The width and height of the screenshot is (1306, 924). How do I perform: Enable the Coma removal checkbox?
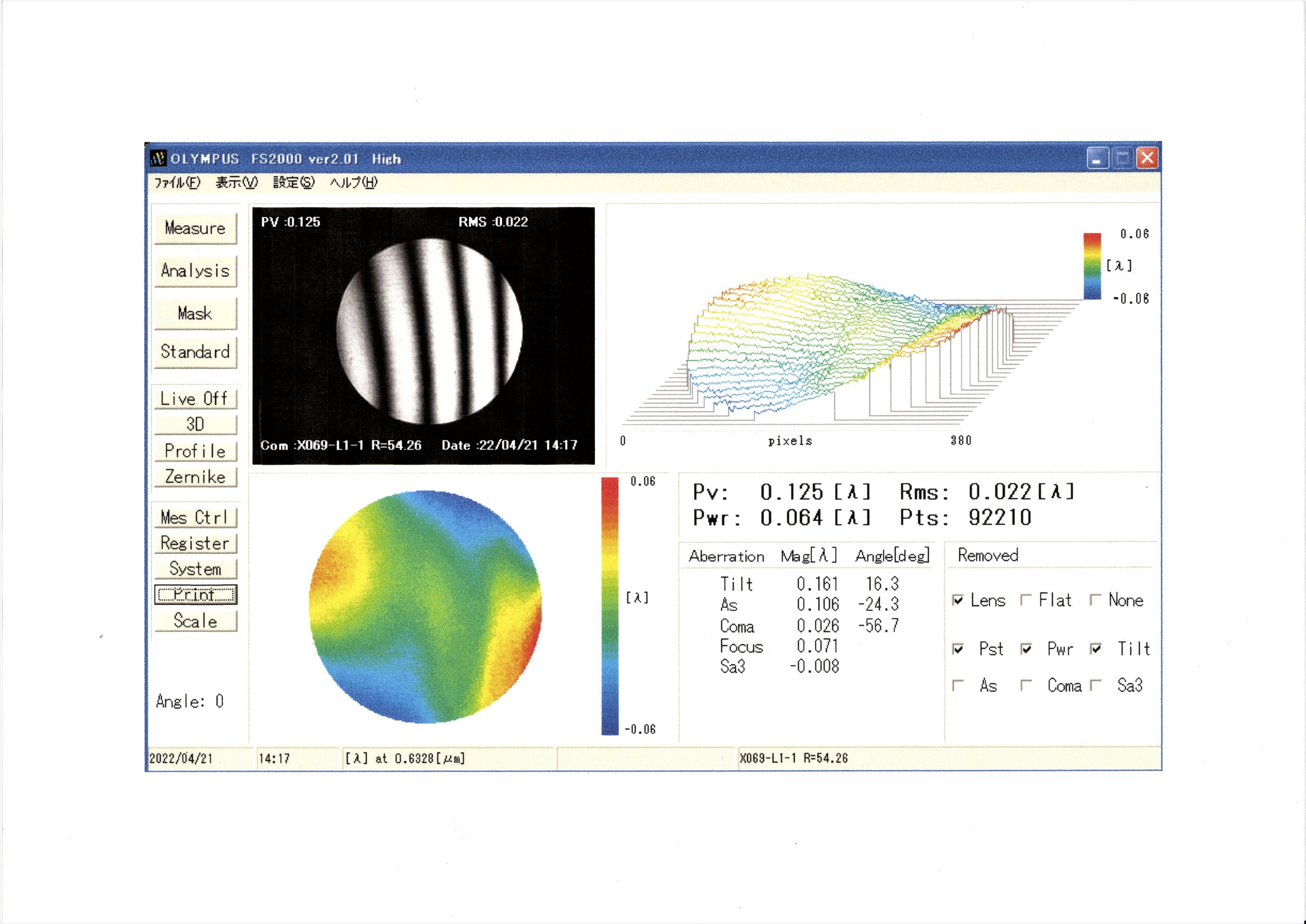click(1026, 686)
